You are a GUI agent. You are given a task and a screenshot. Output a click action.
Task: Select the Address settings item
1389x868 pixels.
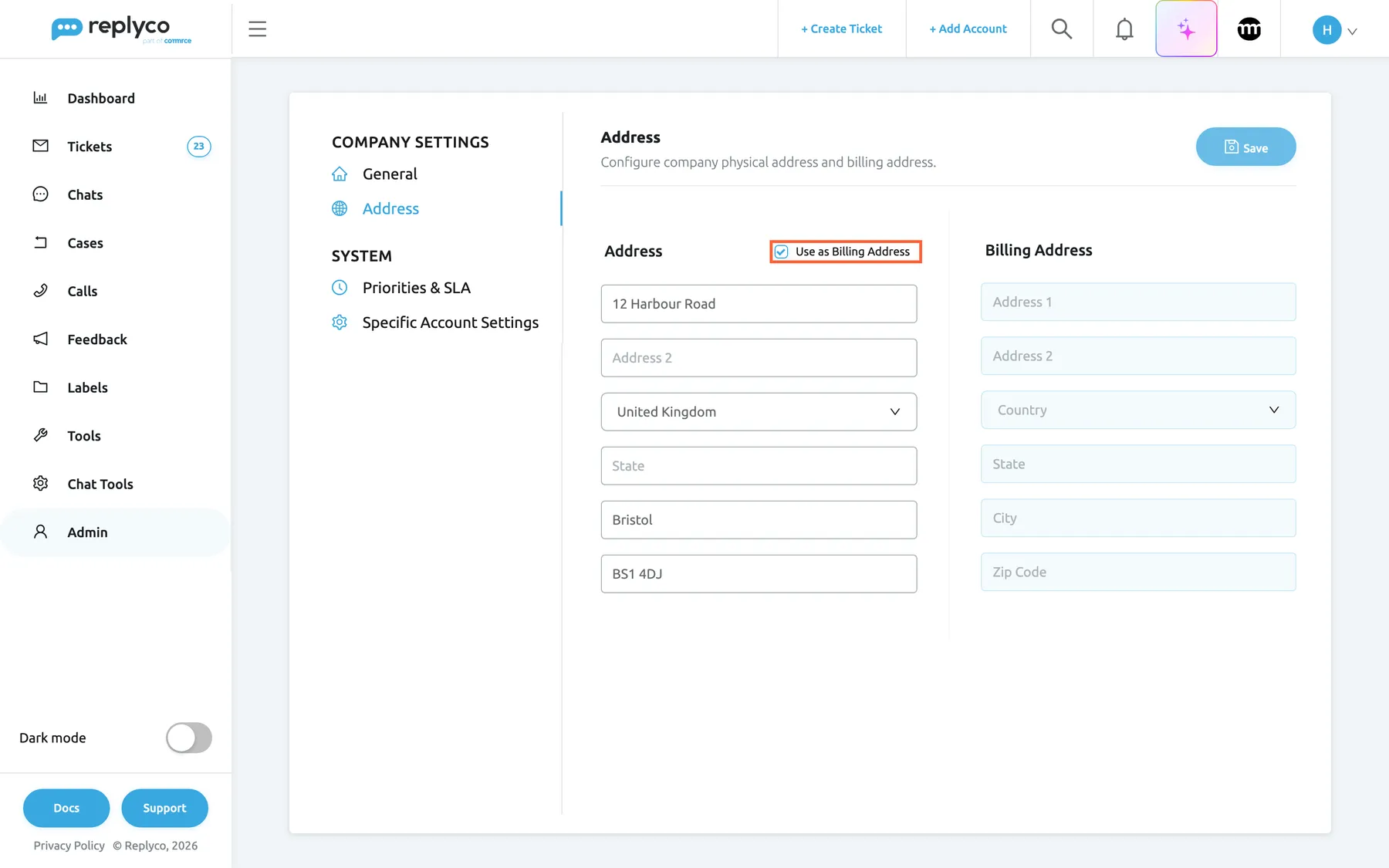[x=390, y=209]
